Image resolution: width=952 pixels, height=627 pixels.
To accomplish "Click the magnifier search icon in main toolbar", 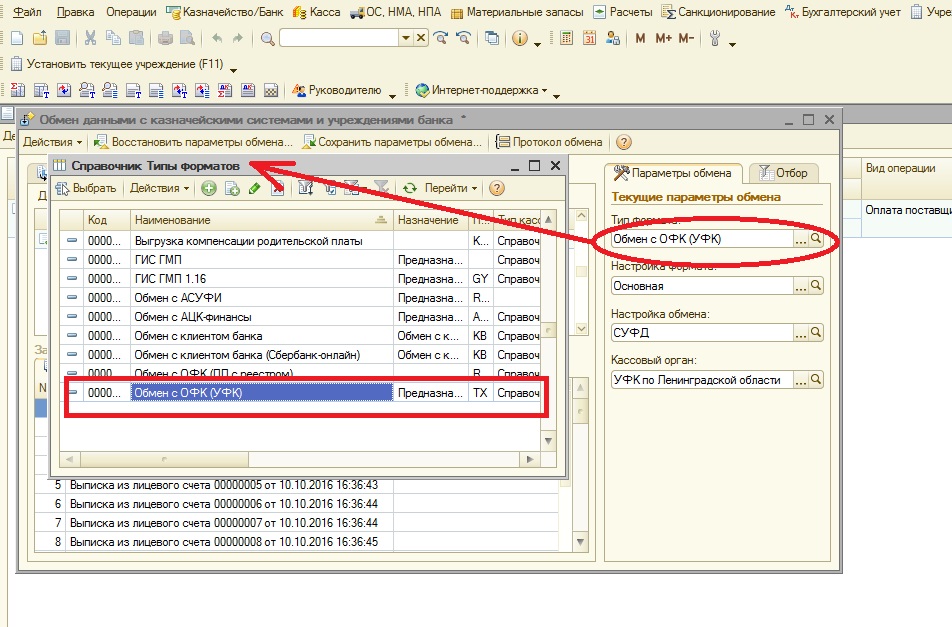I will click(x=267, y=39).
